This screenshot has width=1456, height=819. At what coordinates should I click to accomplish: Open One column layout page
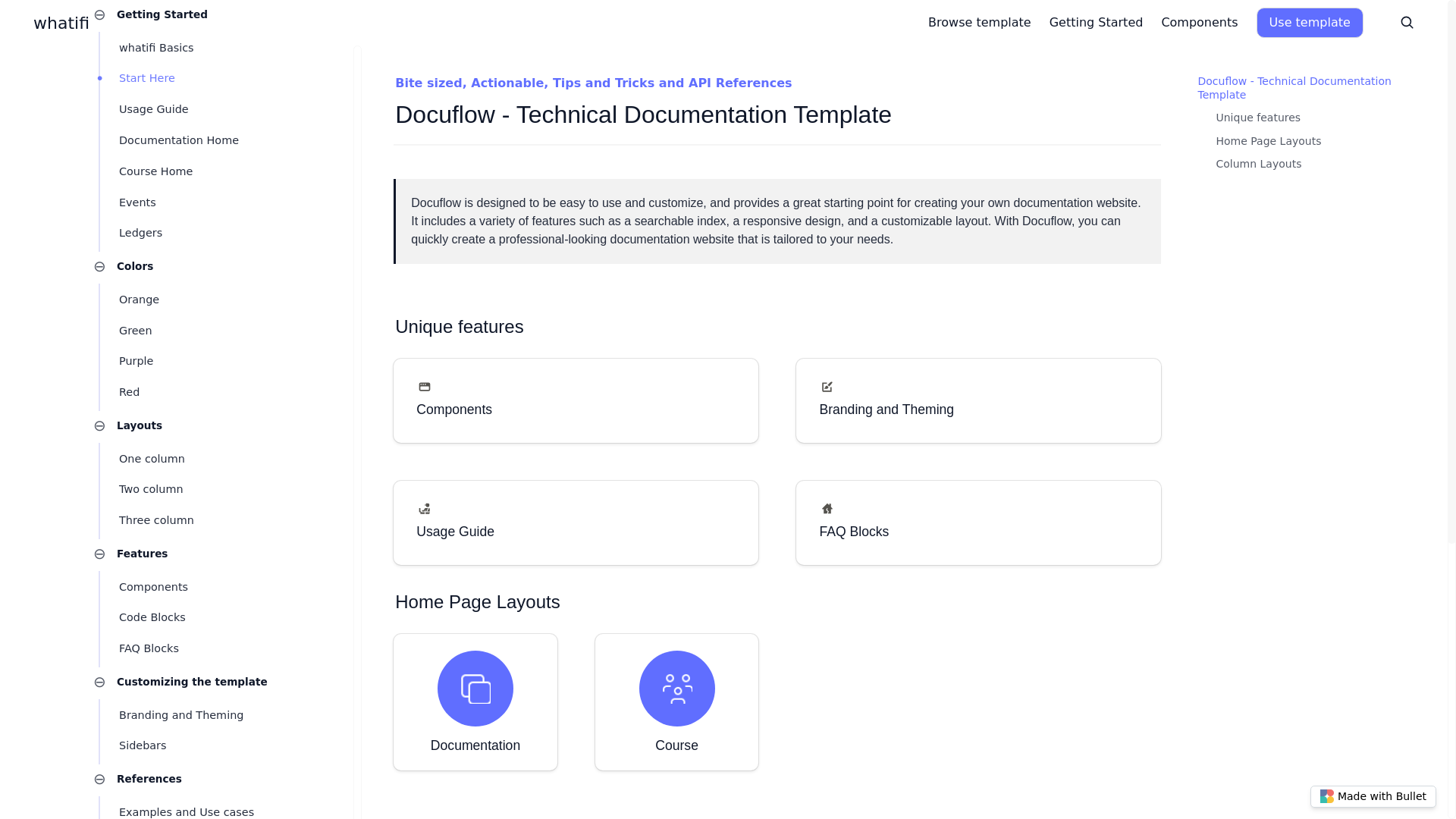click(152, 459)
